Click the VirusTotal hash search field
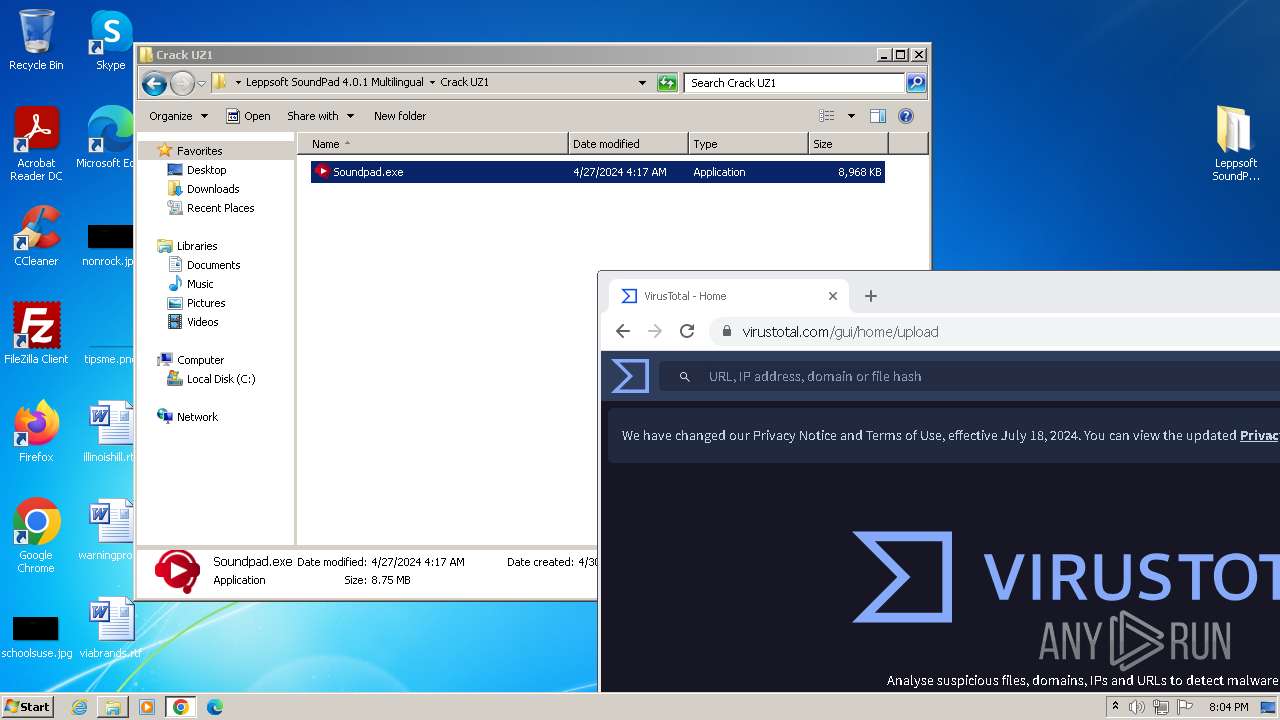The image size is (1280, 720). (970, 376)
